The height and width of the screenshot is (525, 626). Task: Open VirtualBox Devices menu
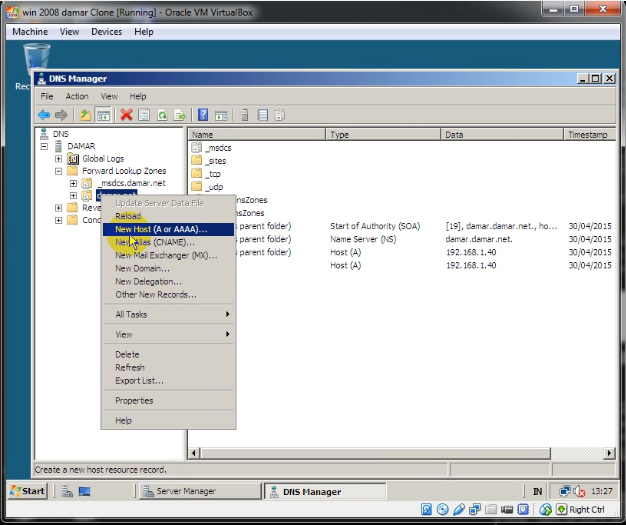106,32
